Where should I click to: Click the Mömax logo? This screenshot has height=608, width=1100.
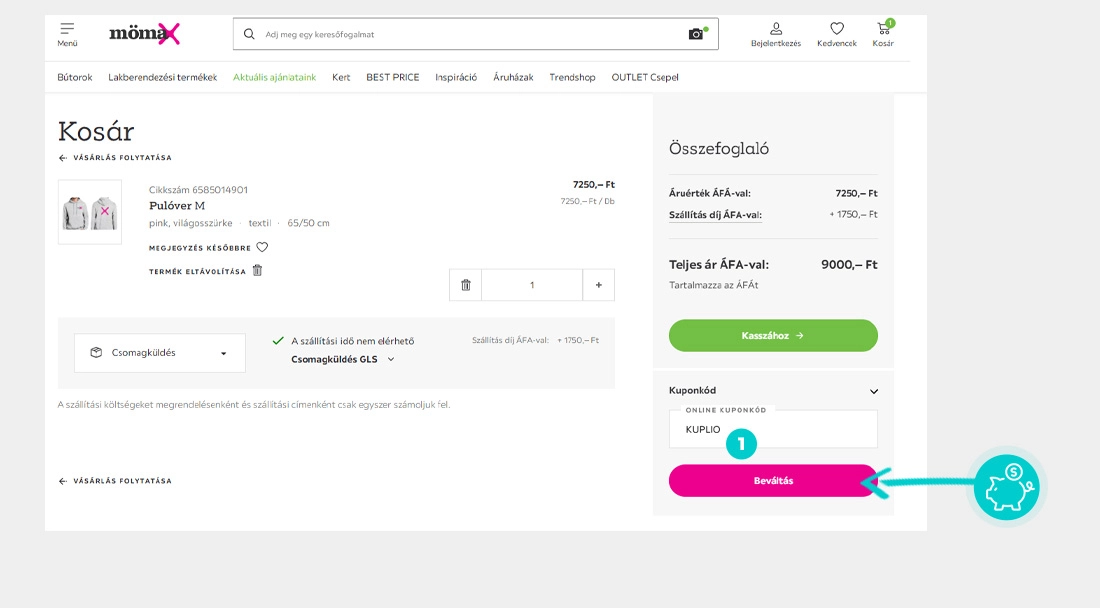click(x=144, y=32)
